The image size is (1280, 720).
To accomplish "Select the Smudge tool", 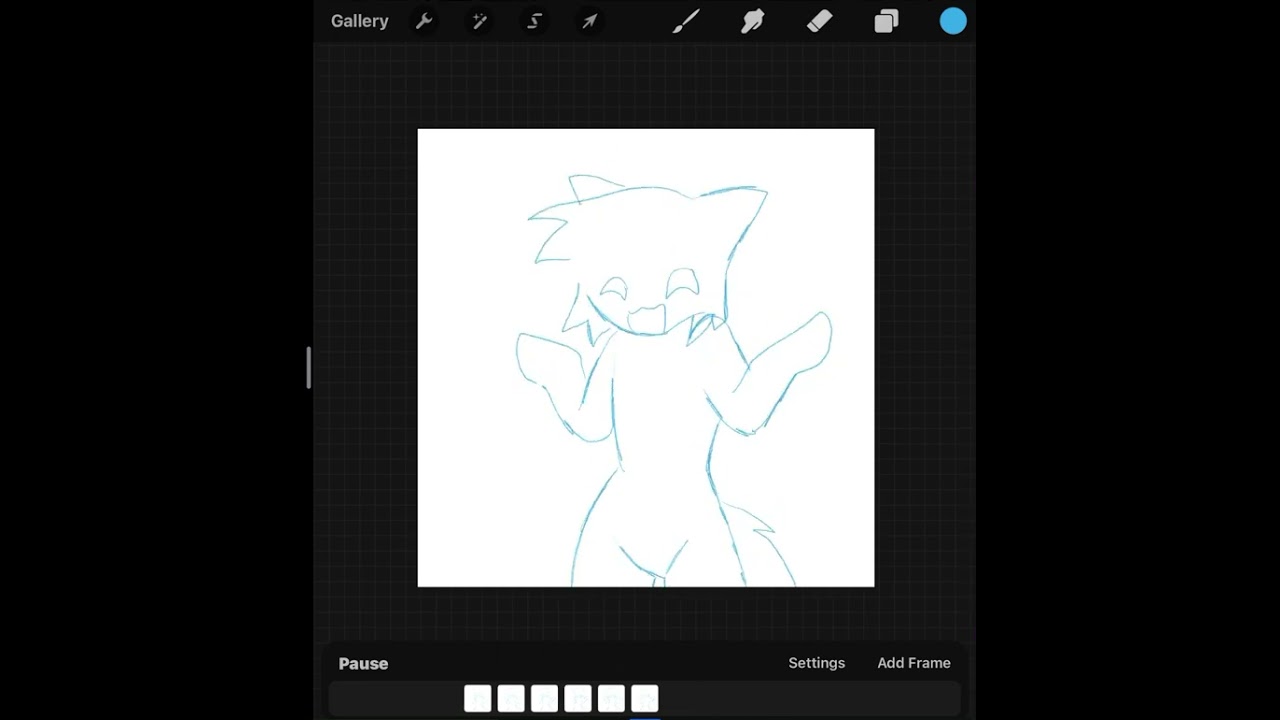I will pyautogui.click(x=752, y=21).
